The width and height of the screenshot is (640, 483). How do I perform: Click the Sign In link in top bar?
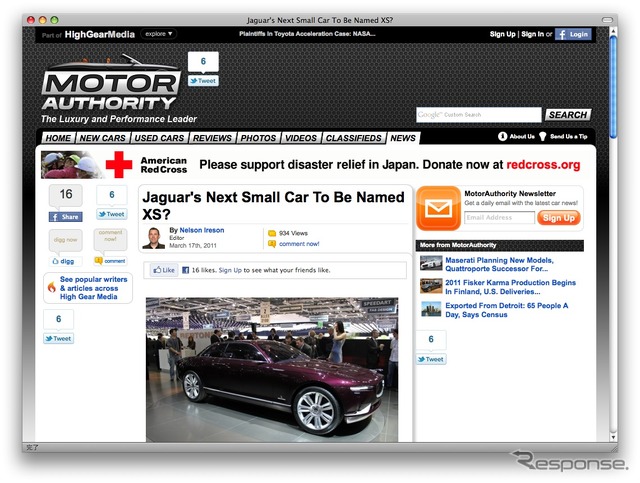(x=532, y=34)
